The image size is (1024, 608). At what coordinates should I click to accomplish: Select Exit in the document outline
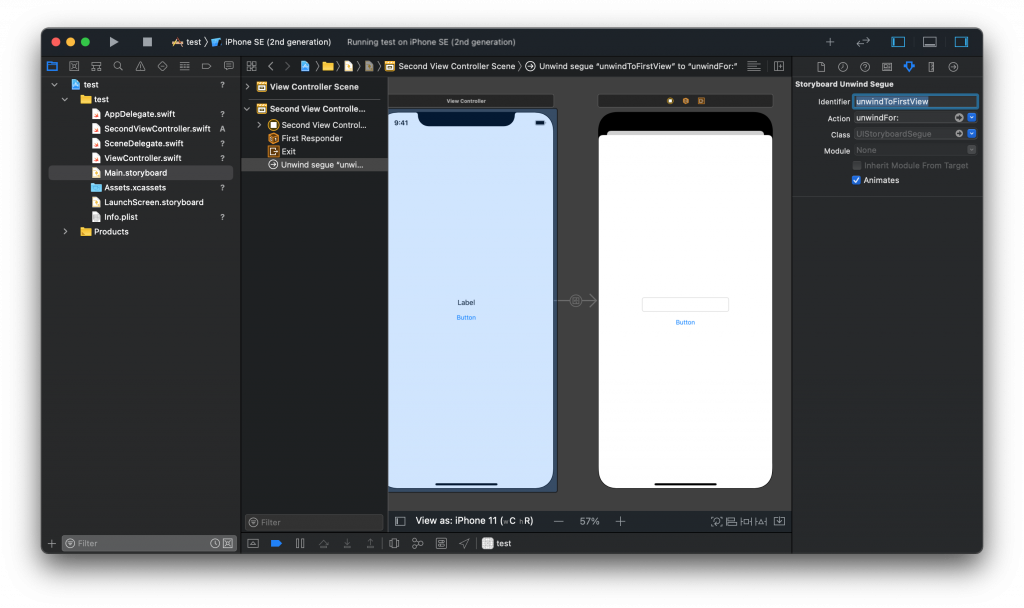tap(288, 151)
